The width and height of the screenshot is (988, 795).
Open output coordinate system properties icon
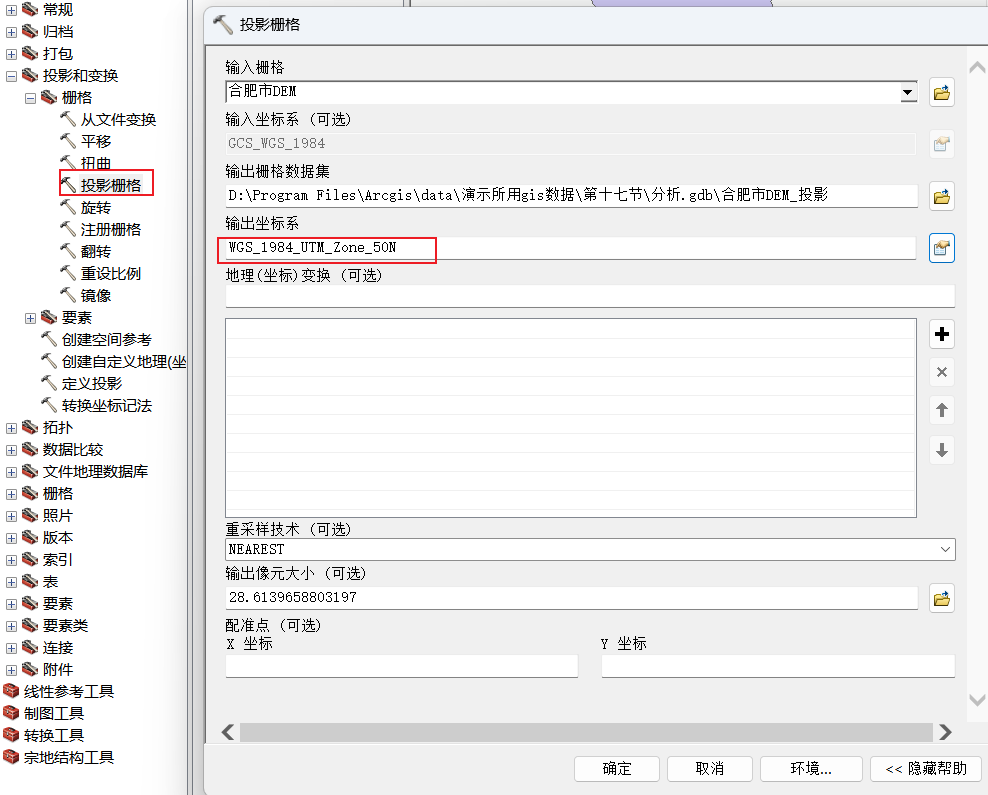pyautogui.click(x=941, y=248)
